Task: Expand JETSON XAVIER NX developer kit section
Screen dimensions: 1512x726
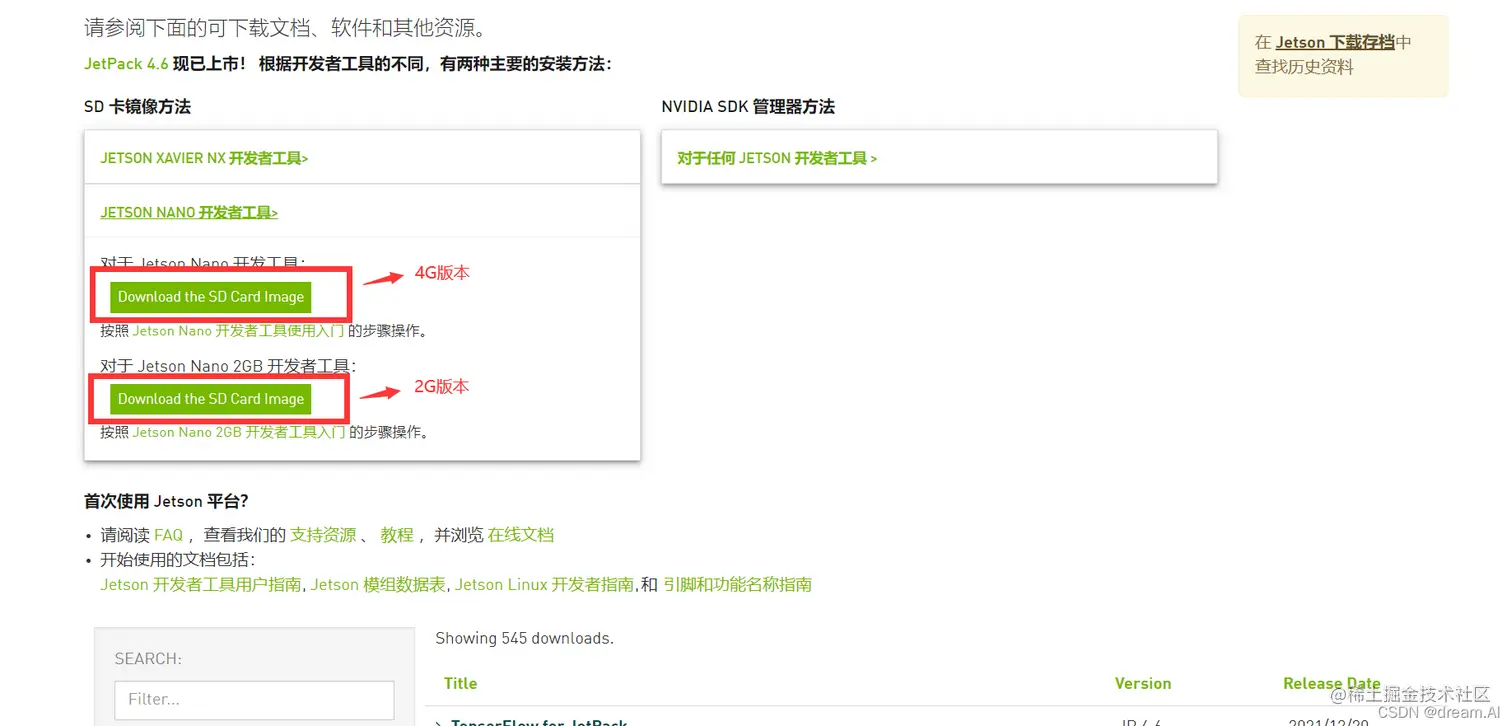Action: tap(204, 158)
